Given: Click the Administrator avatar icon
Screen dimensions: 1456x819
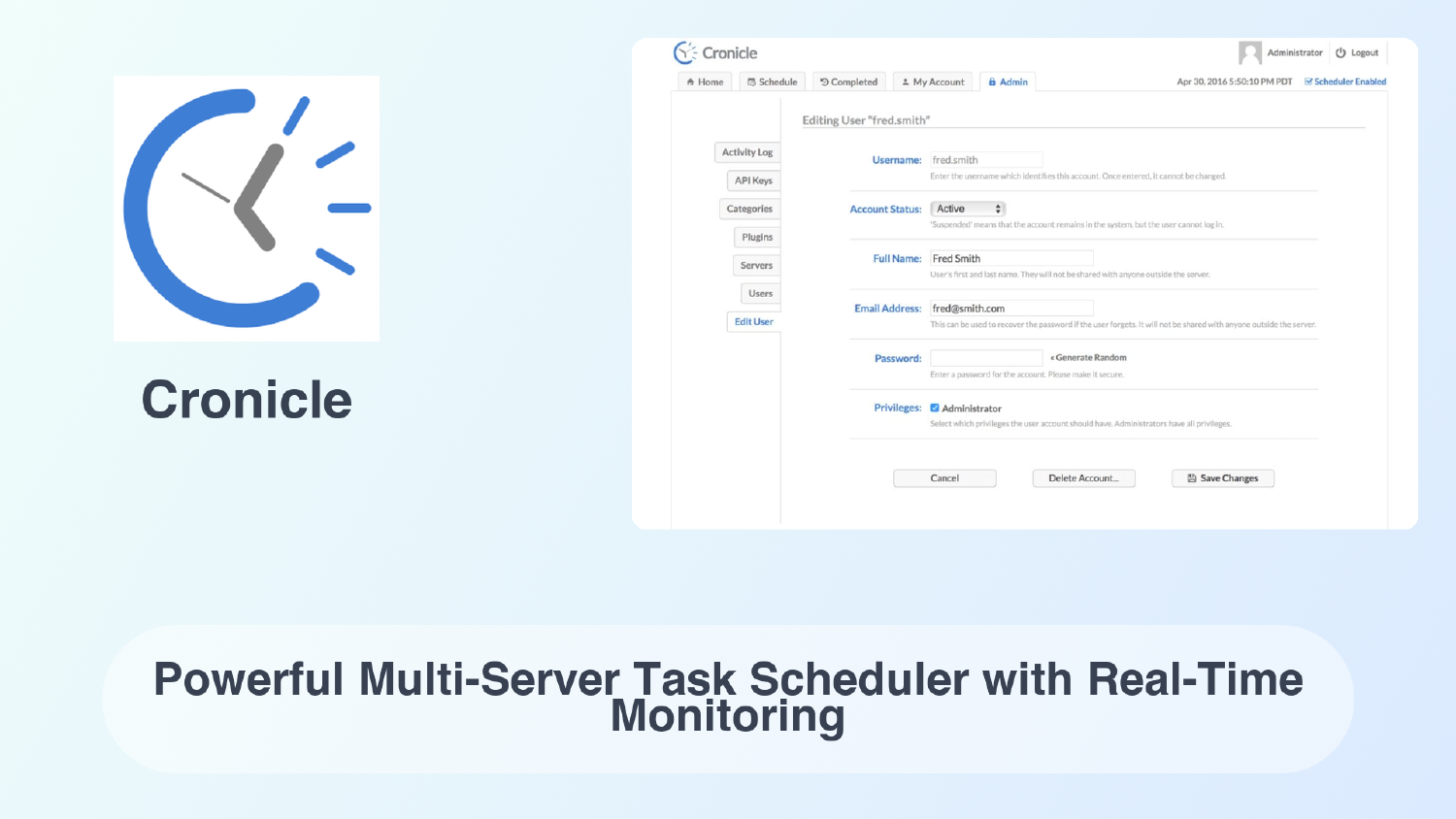Looking at the screenshot, I should coord(1250,52).
